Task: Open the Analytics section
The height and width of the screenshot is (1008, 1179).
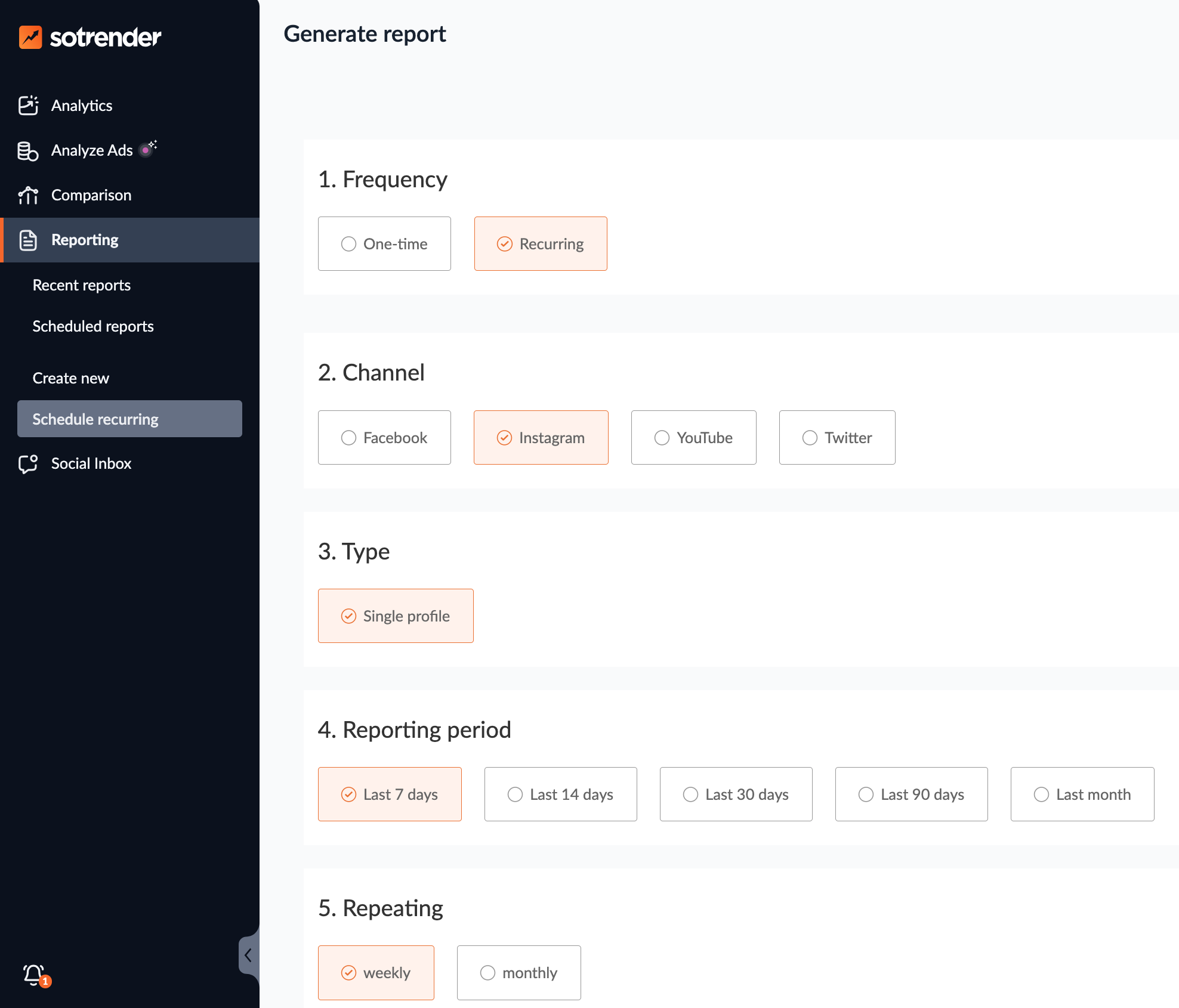Action: 129,106
